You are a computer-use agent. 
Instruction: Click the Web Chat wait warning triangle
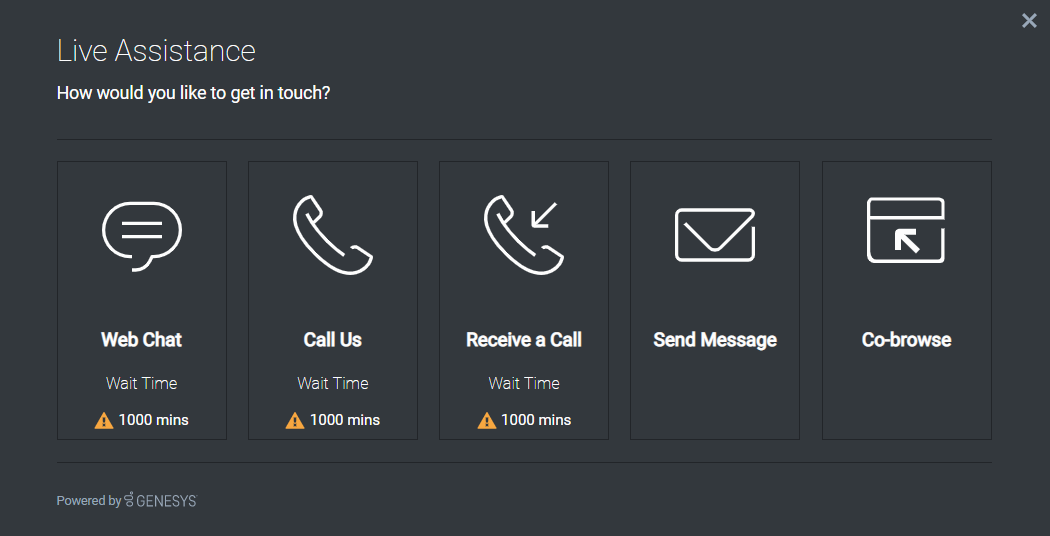tap(104, 421)
